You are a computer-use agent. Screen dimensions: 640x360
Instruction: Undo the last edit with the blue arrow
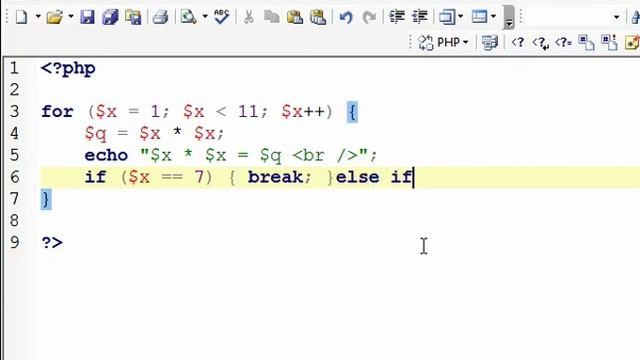click(x=346, y=18)
